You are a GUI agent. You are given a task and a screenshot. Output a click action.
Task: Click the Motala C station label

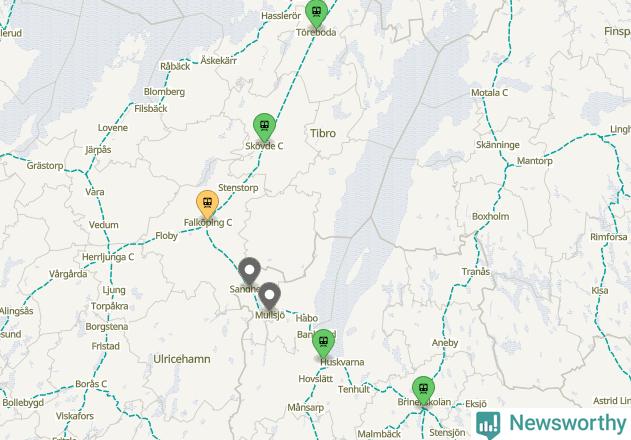click(x=489, y=93)
